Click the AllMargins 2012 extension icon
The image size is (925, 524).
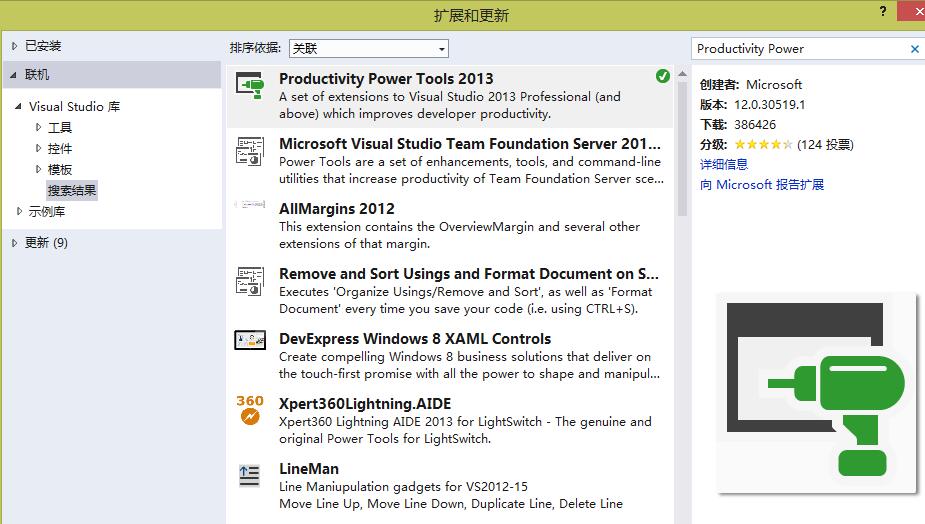(250, 204)
